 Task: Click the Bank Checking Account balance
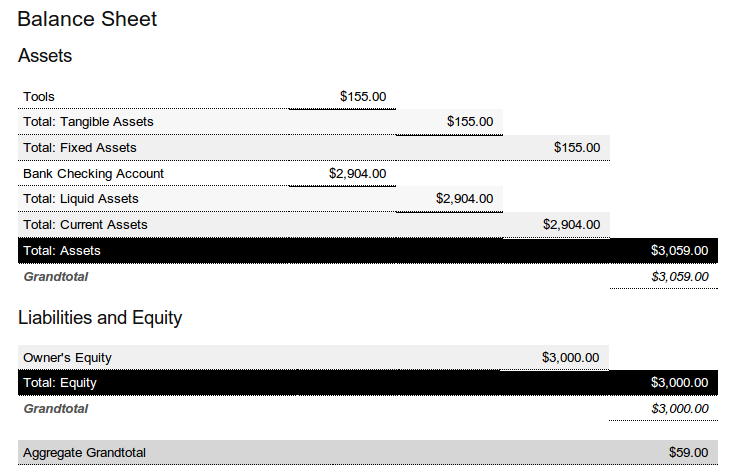click(357, 174)
